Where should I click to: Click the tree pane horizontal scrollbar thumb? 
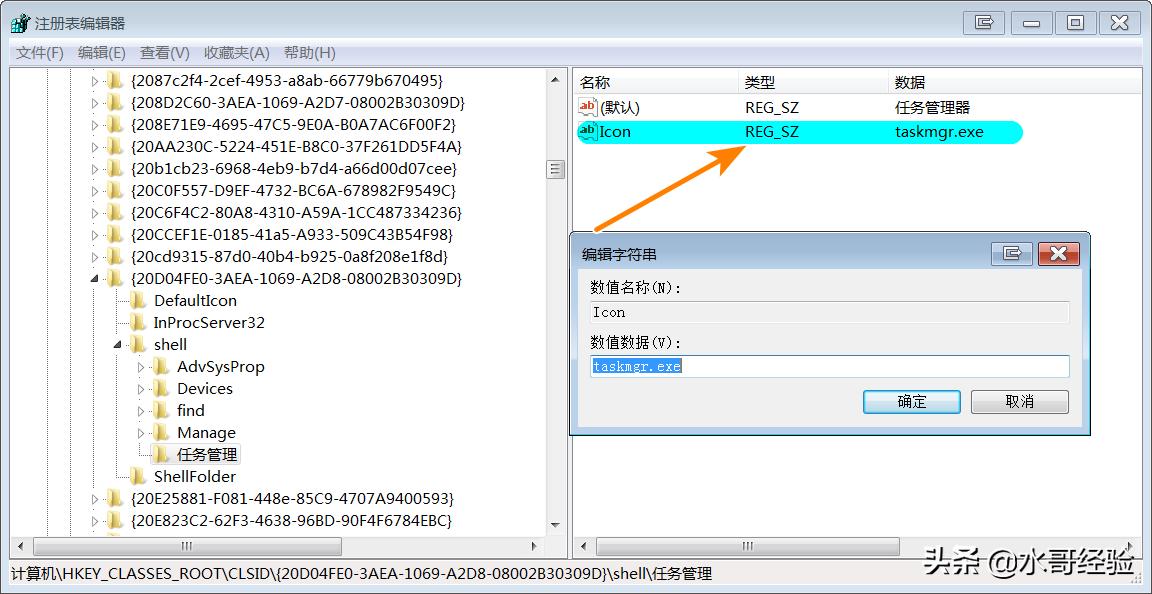(187, 546)
